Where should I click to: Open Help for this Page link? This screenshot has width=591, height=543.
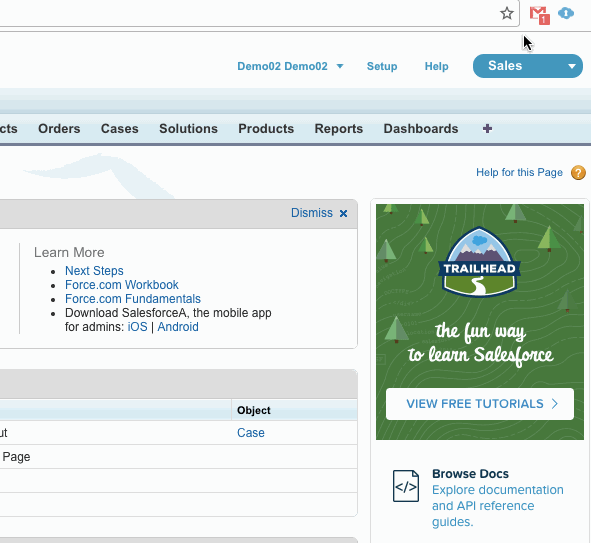point(519,173)
